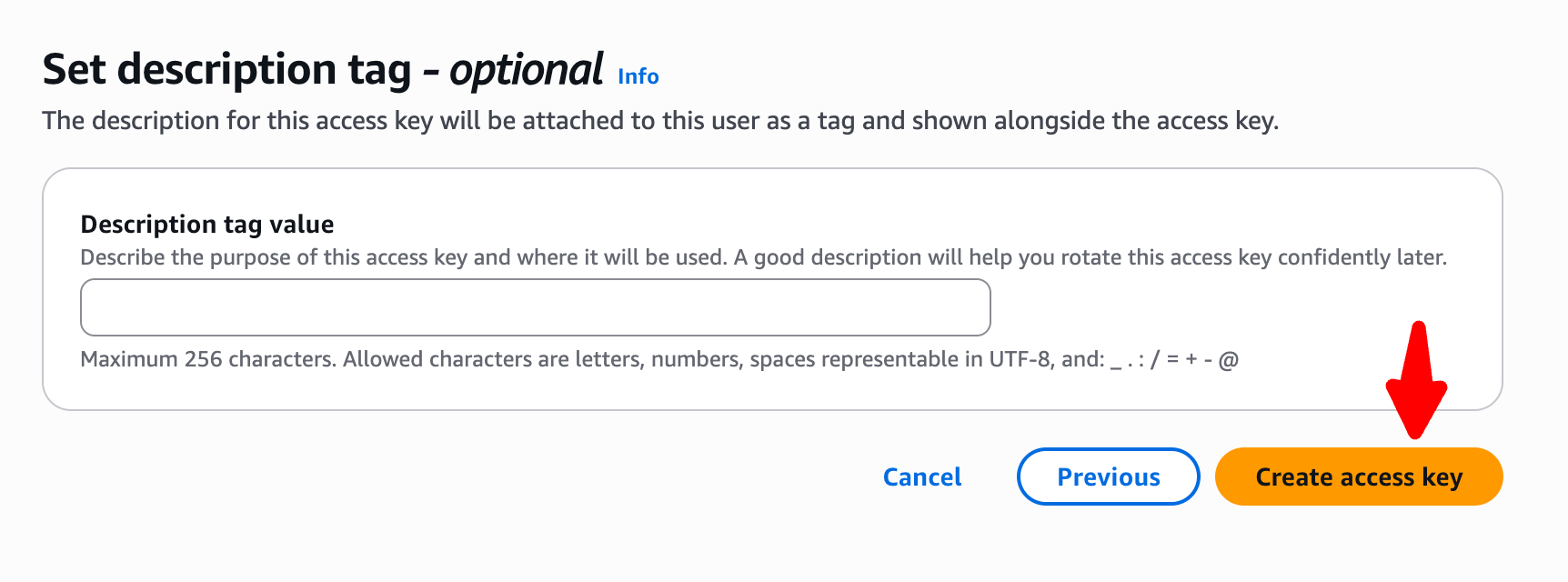Click the "Set description tag" heading
The height and width of the screenshot is (582, 1568).
[227, 70]
